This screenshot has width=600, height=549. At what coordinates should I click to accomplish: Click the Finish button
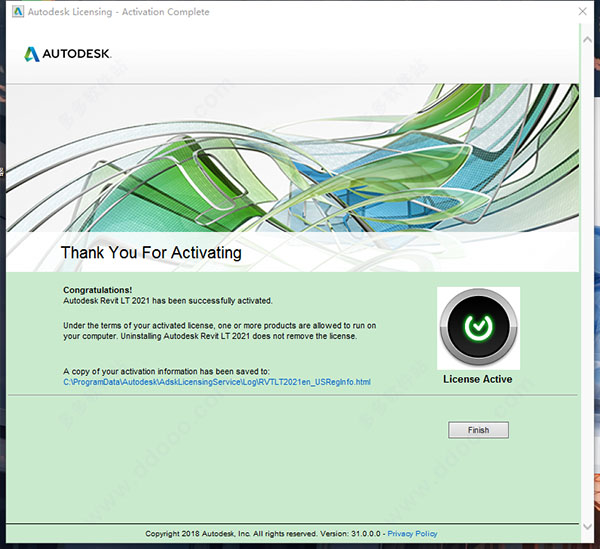(478, 430)
